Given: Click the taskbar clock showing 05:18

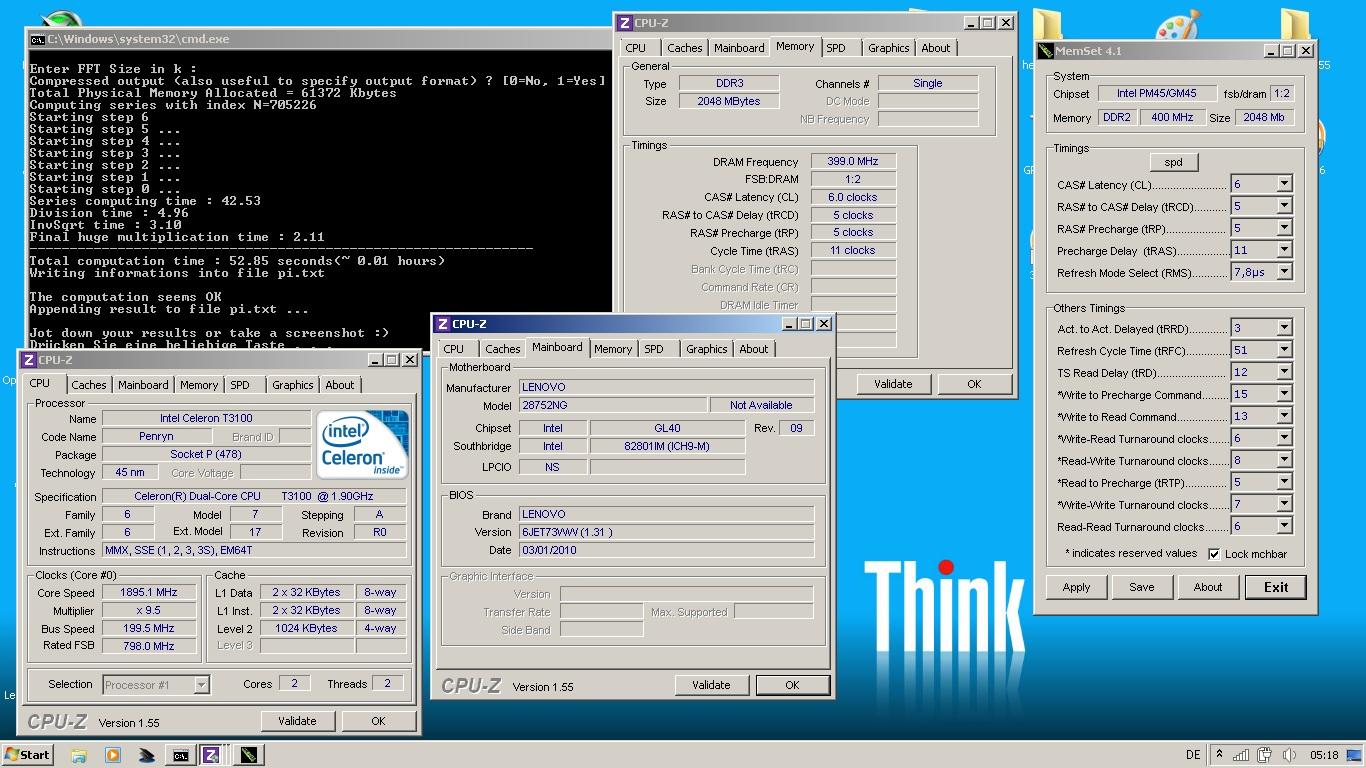Looking at the screenshot, I should [x=1324, y=755].
